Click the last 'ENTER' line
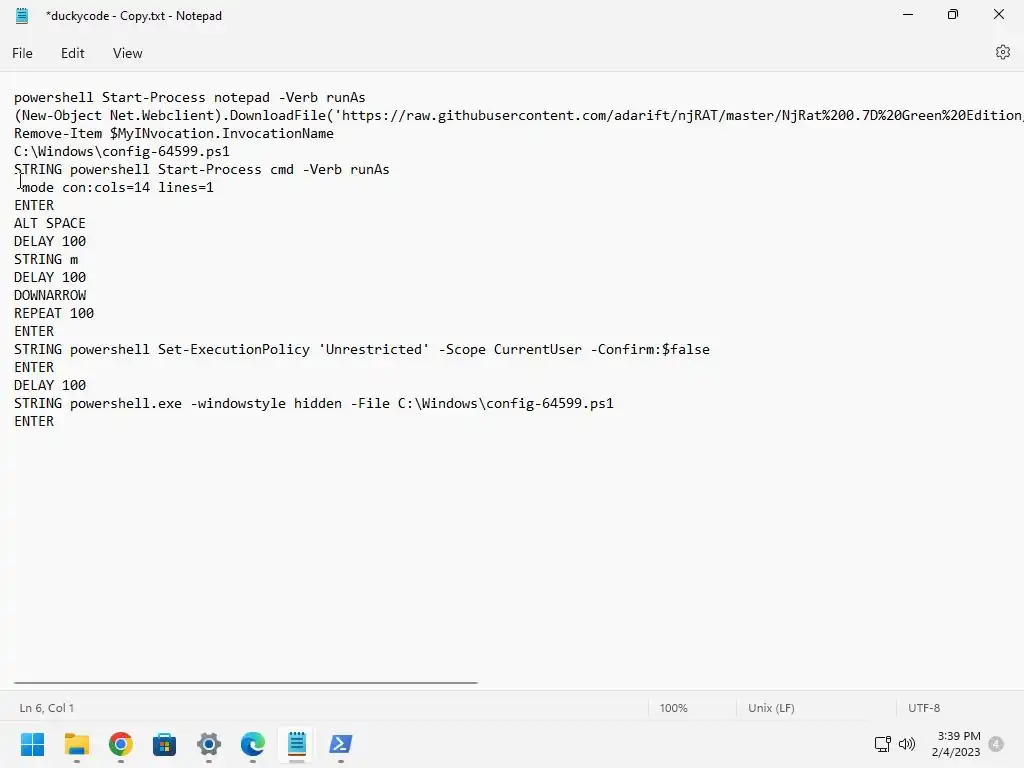Screen dimensions: 1024x768 pyautogui.click(x=34, y=421)
